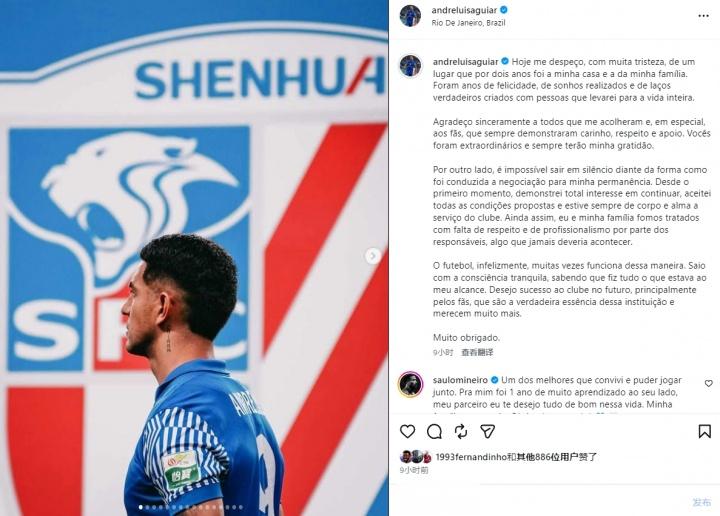Image resolution: width=720 pixels, height=516 pixels.
Task: Visit saulomineiro username link
Action: tap(460, 380)
